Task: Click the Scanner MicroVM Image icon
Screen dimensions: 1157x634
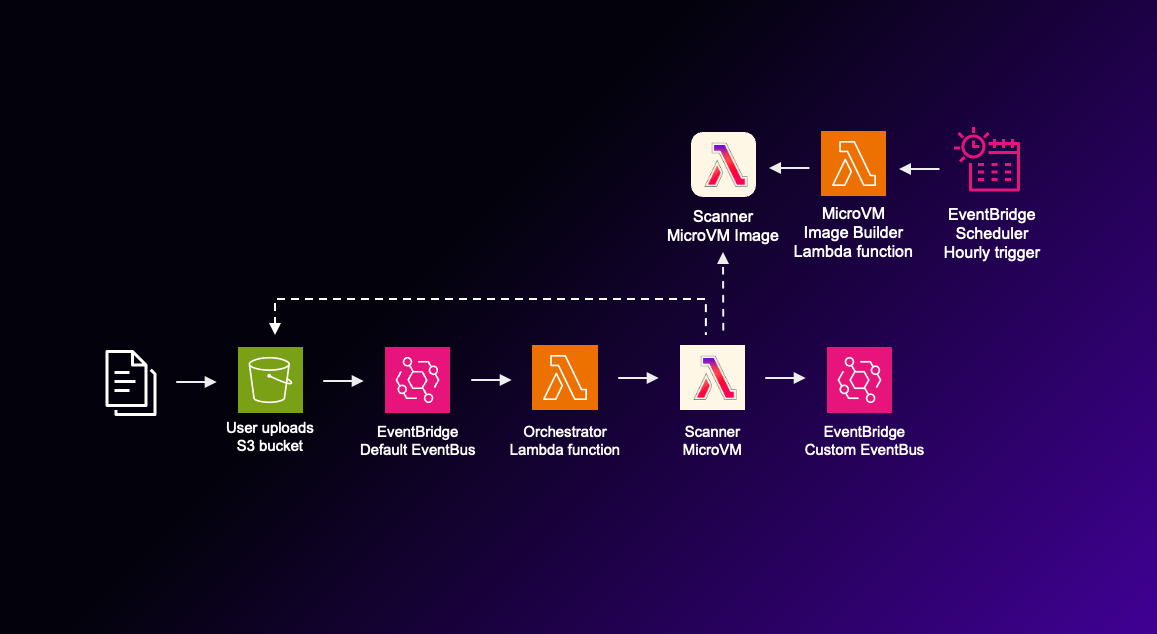Action: (x=723, y=165)
